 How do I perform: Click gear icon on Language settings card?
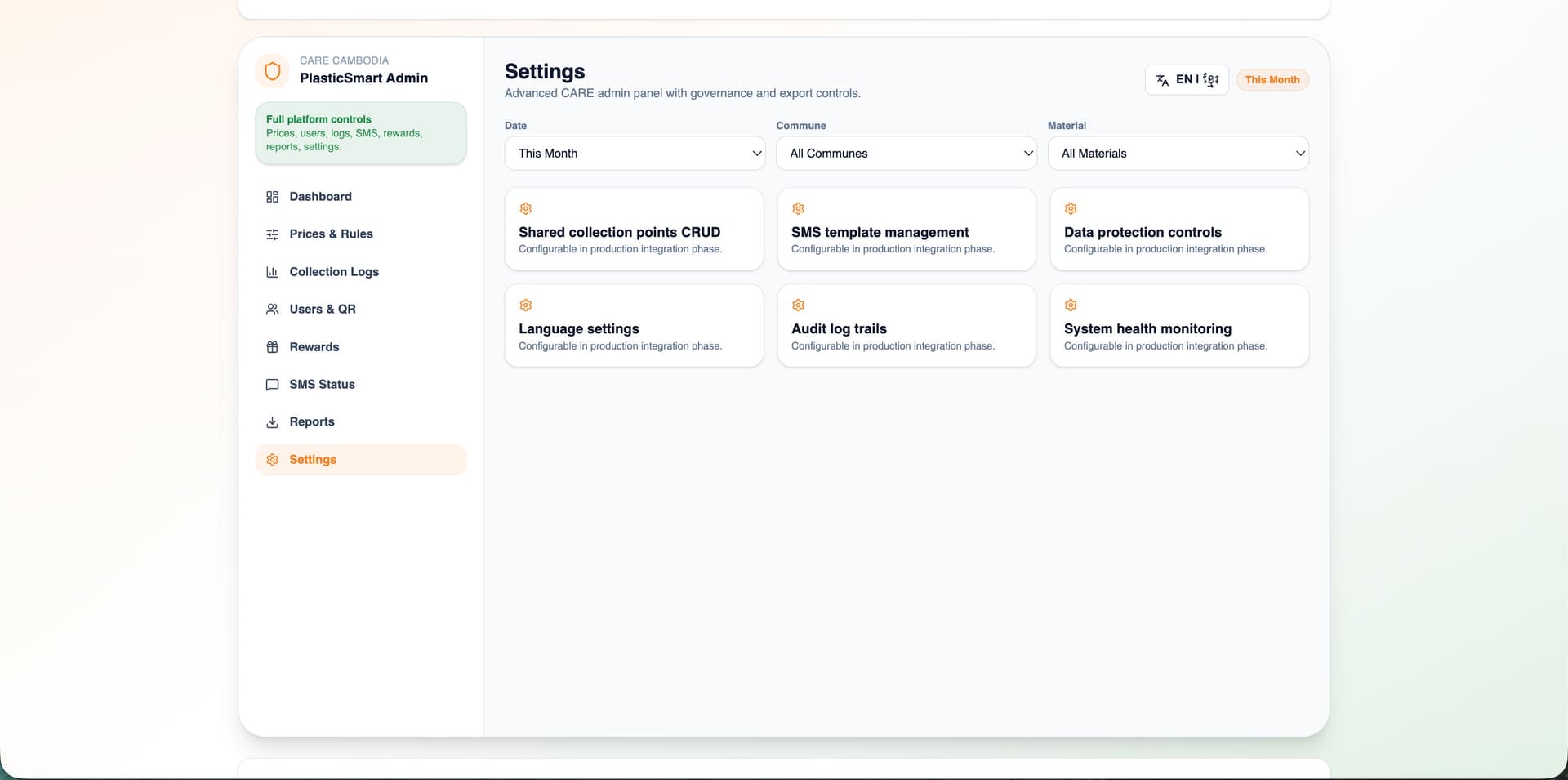click(526, 305)
